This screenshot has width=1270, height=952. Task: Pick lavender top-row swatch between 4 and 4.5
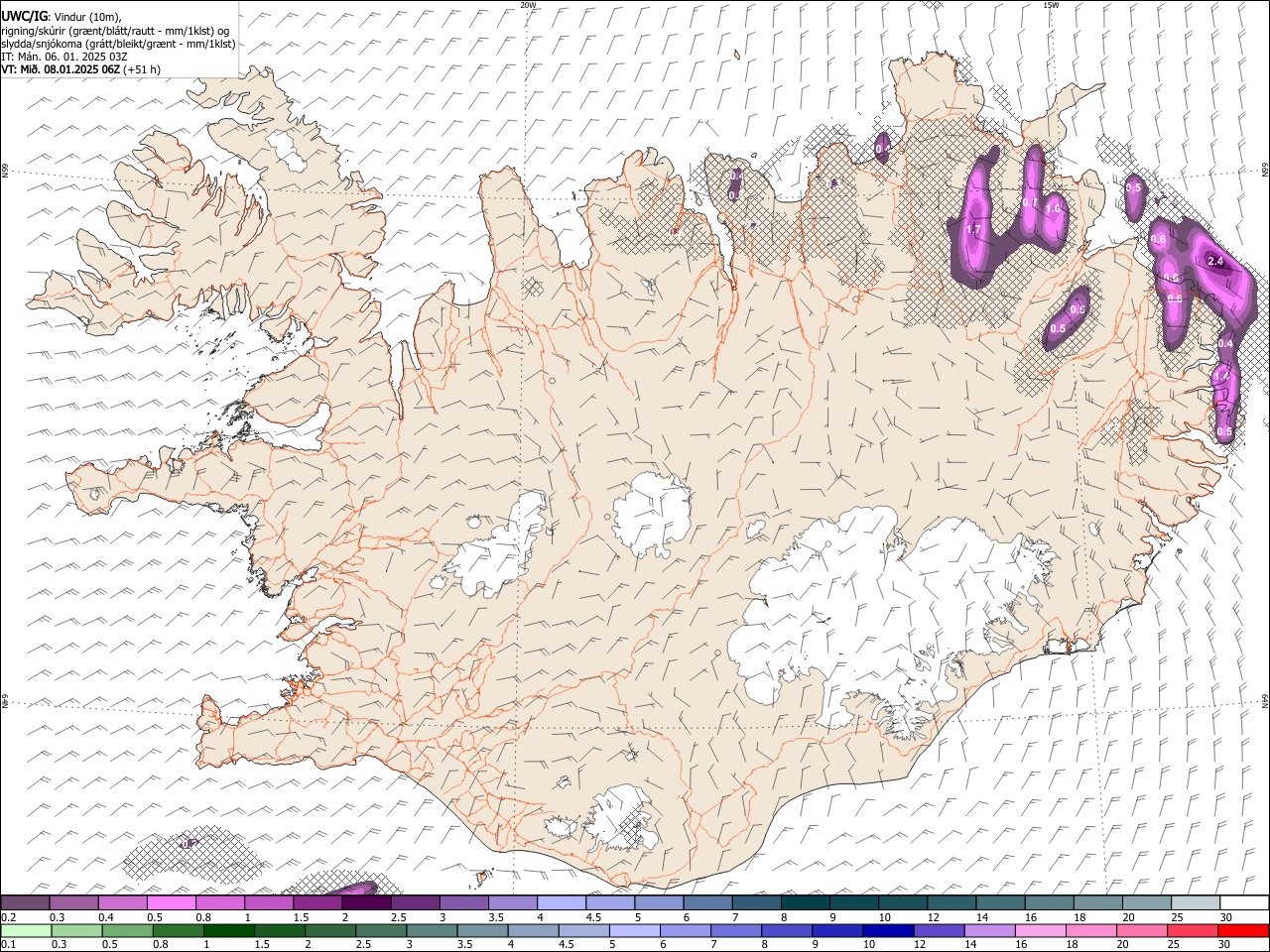561,903
